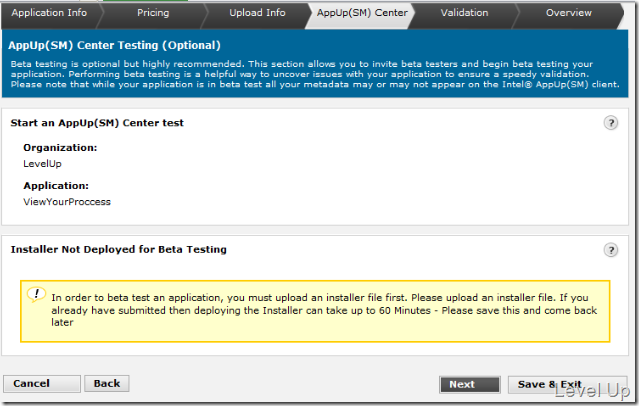
Task: Proceed with the Next button
Action: [469, 384]
